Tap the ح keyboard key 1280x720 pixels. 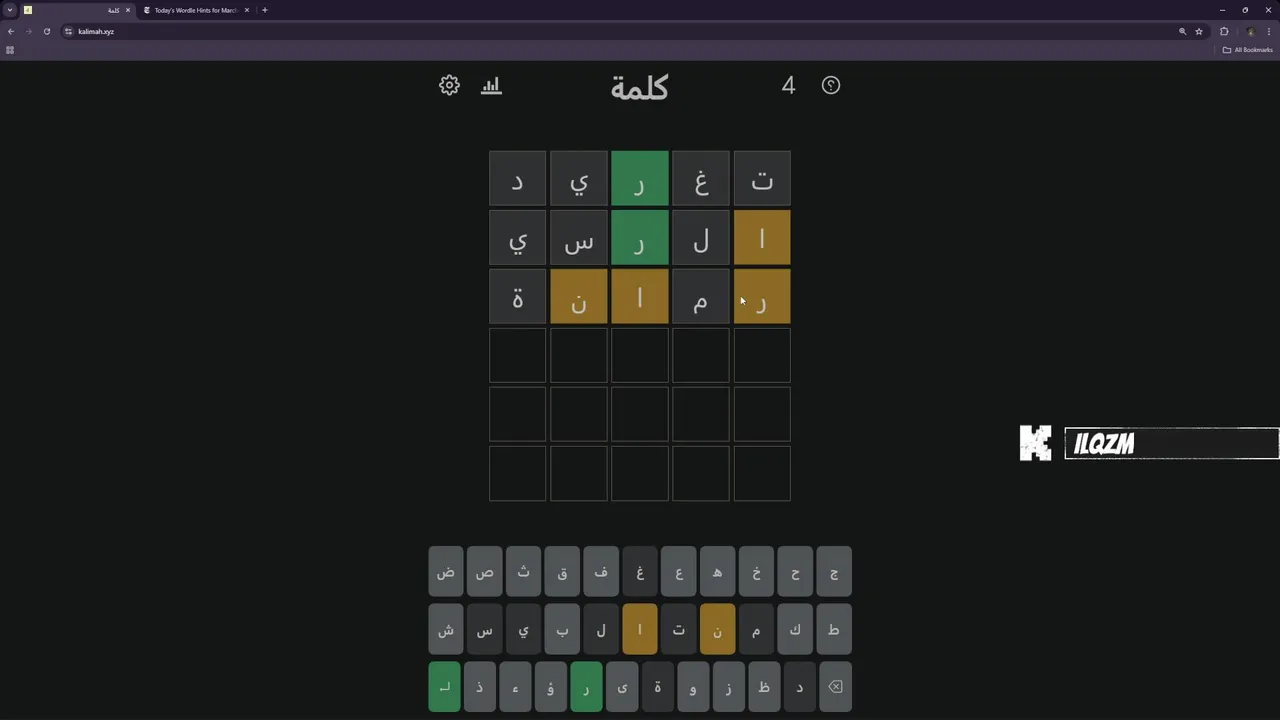tap(795, 572)
